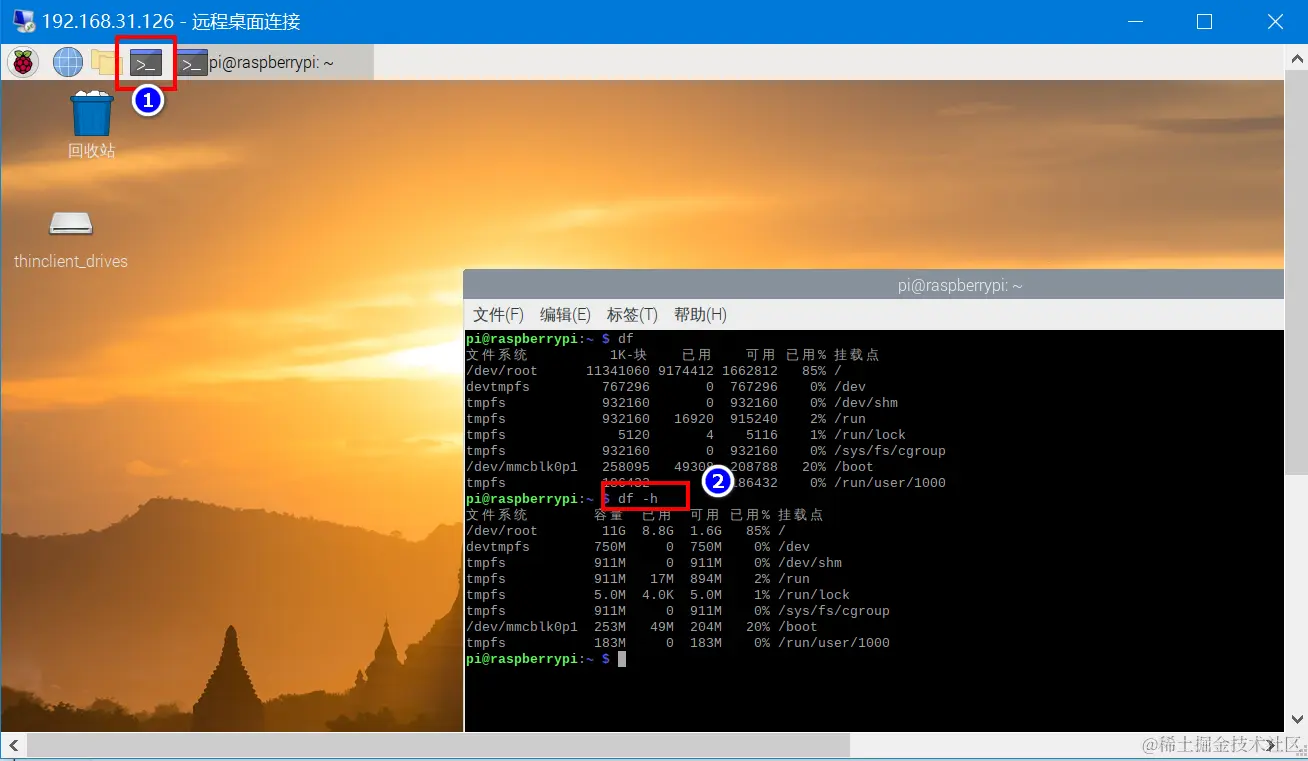This screenshot has height=761, width=1308.
Task: Launch the terminal from the taskbar
Action: point(146,64)
